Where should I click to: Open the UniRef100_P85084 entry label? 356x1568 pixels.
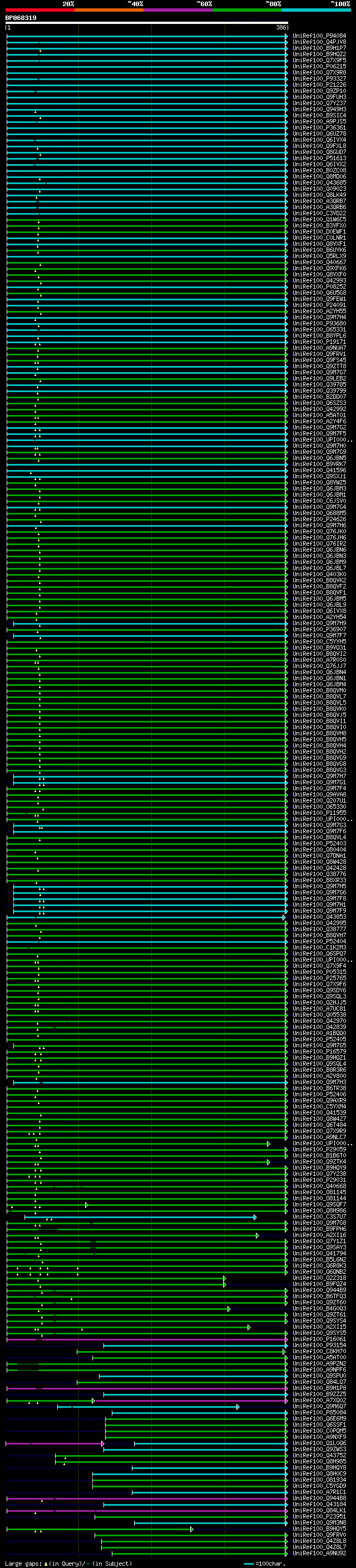tap(319, 1412)
